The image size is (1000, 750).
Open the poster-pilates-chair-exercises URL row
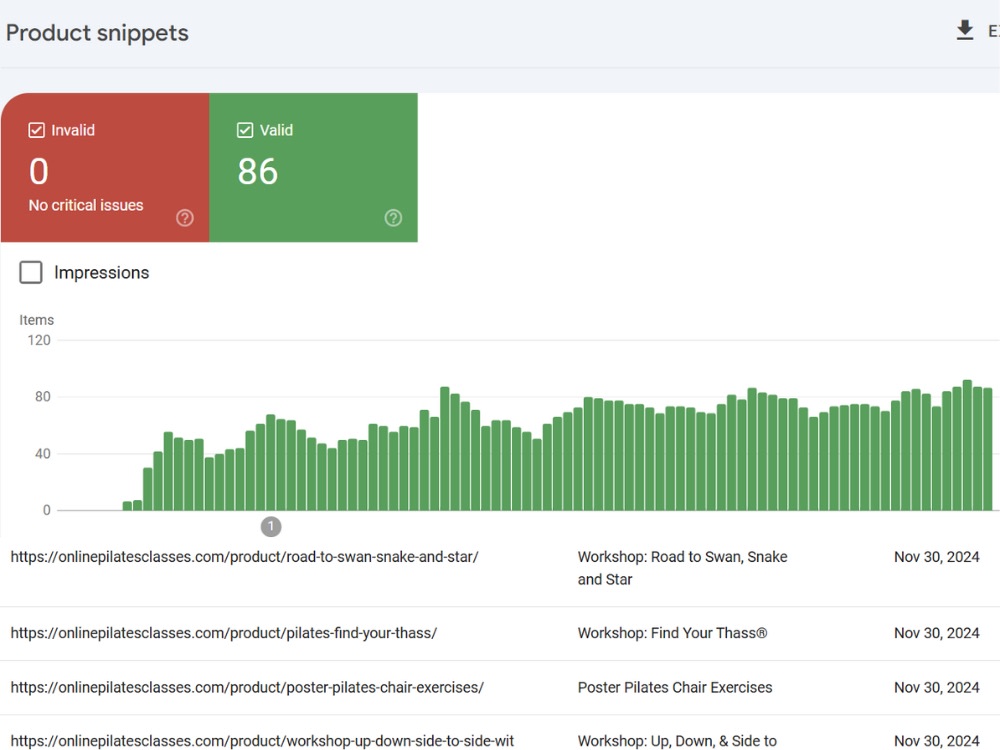(x=500, y=688)
